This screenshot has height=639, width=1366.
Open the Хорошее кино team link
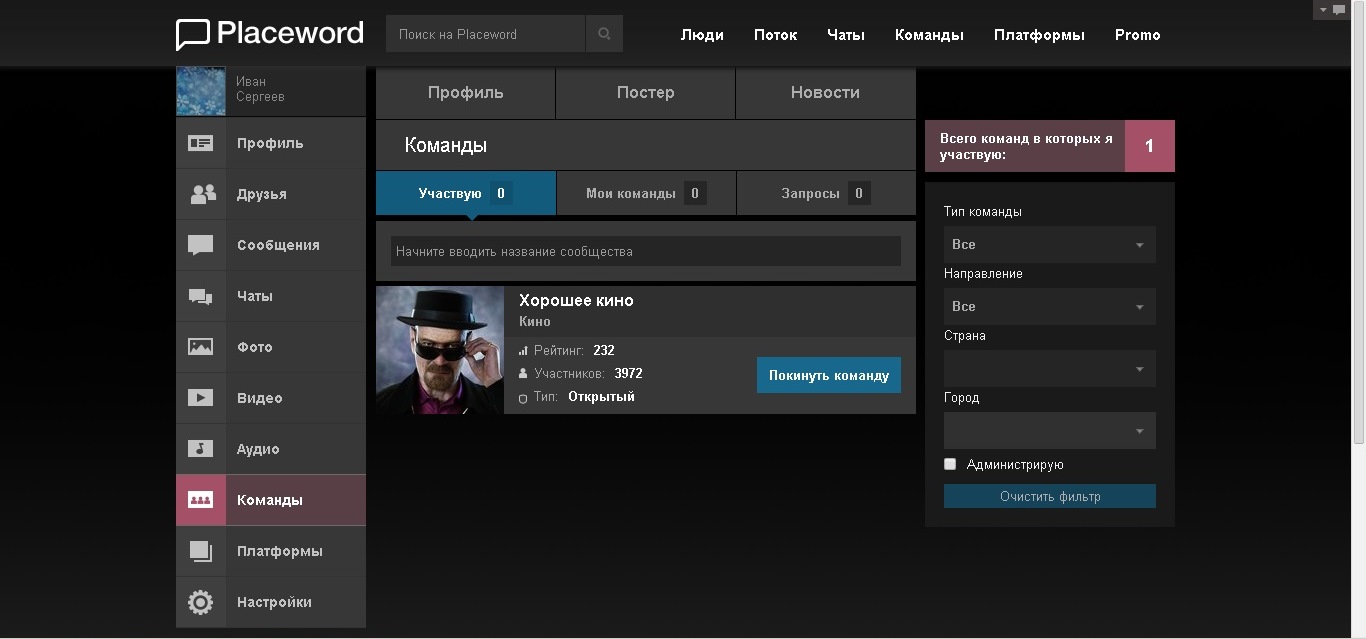point(576,300)
